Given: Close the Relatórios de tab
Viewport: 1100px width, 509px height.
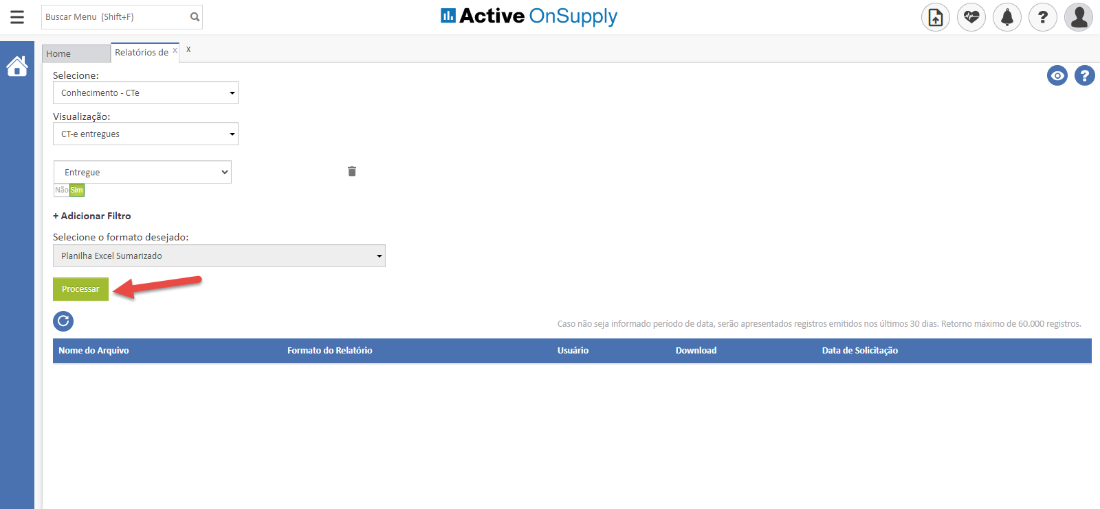Looking at the screenshot, I should click(175, 50).
